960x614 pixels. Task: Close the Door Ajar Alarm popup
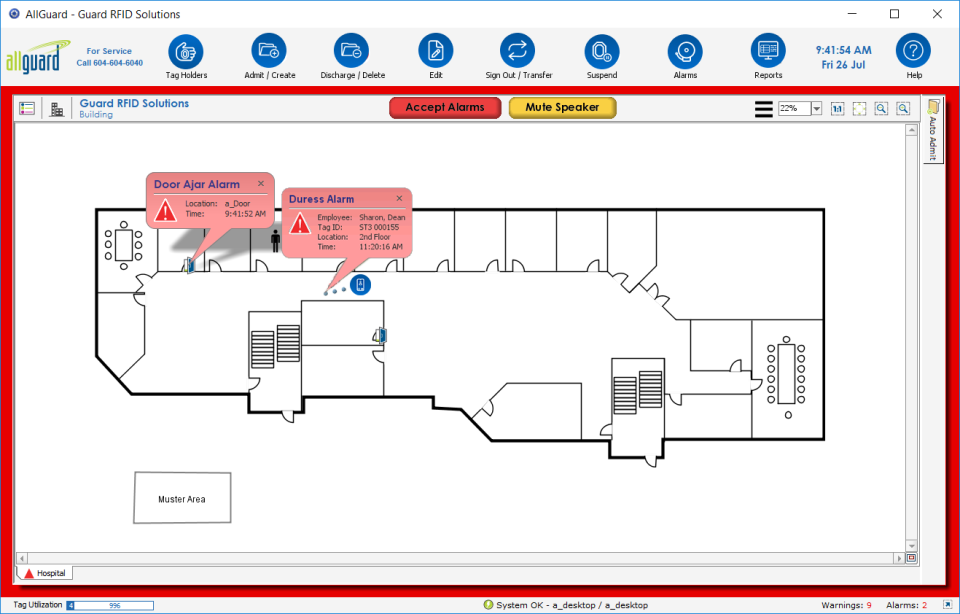[x=261, y=184]
